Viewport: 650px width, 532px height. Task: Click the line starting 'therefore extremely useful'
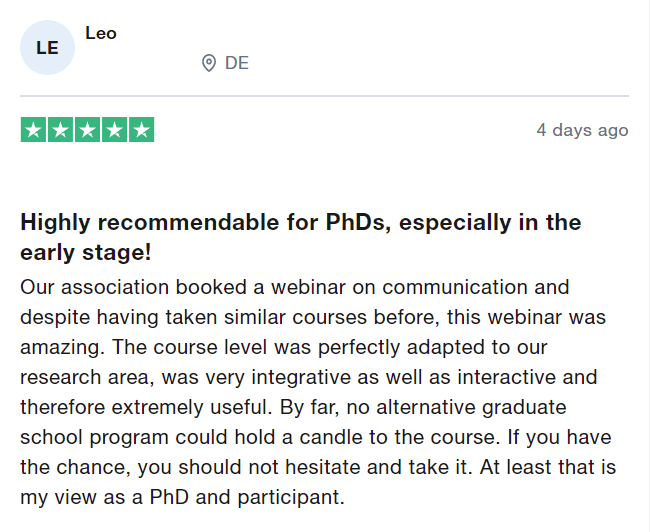pos(293,407)
